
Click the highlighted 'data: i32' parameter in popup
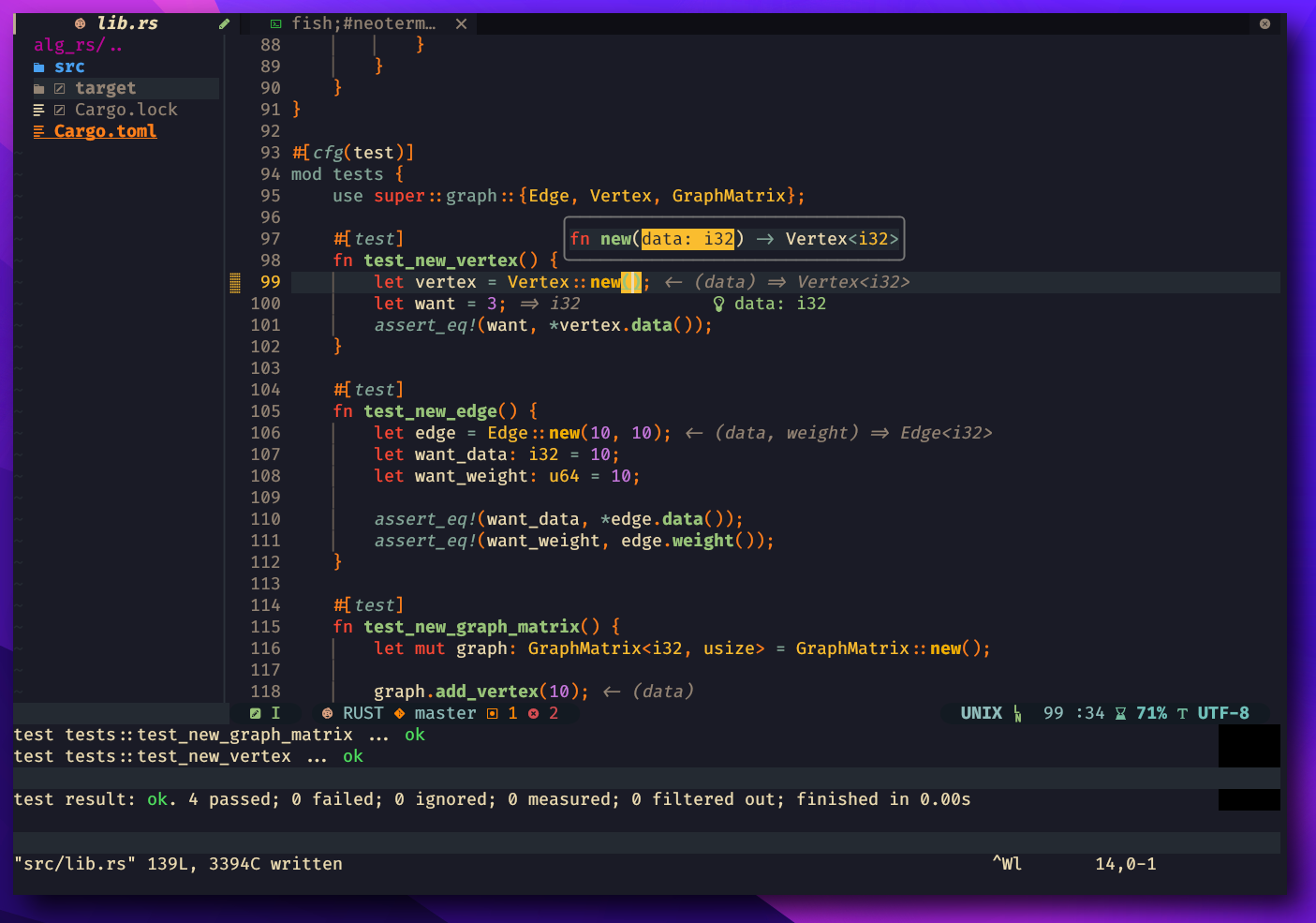(688, 239)
